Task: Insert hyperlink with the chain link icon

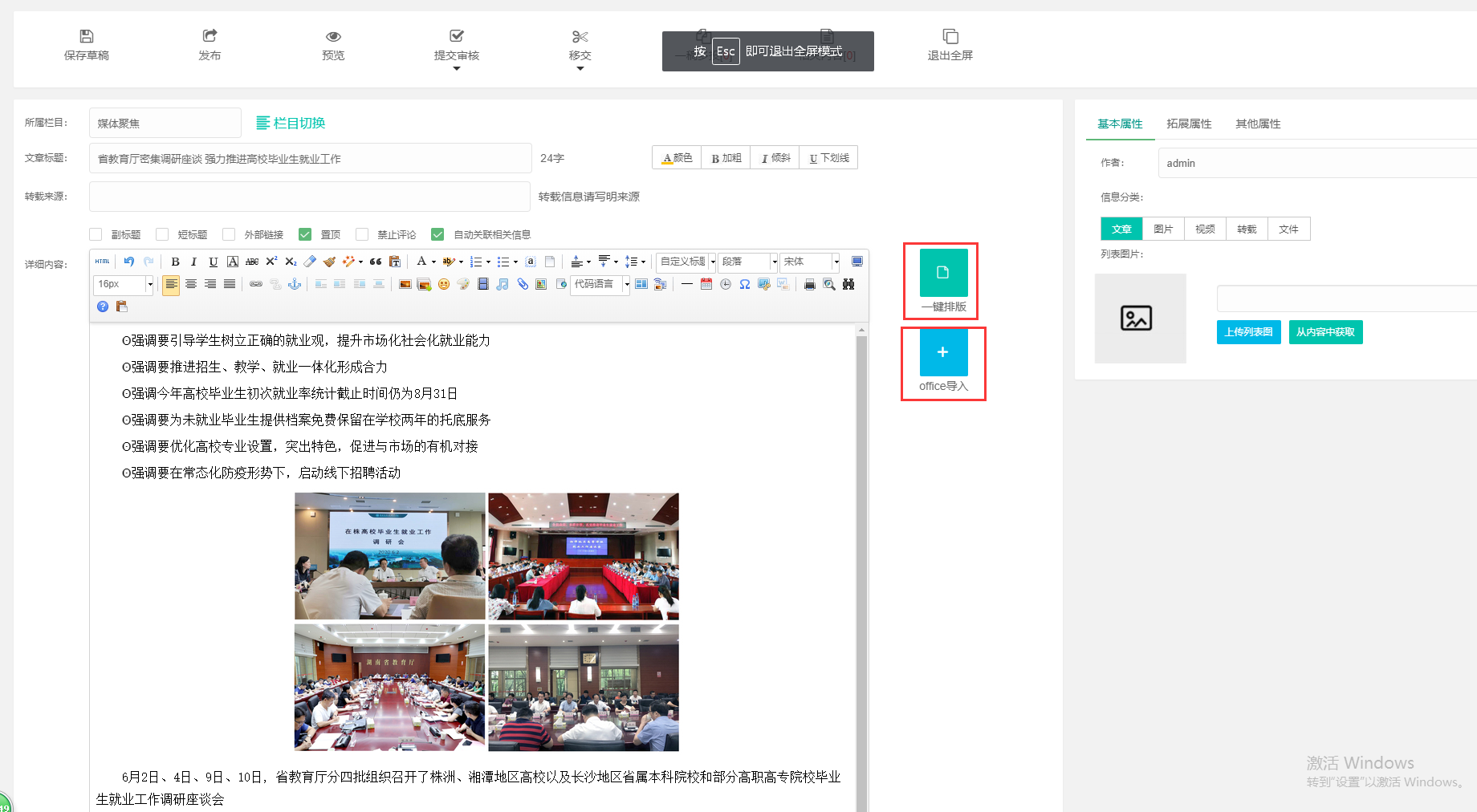Action: 256,284
